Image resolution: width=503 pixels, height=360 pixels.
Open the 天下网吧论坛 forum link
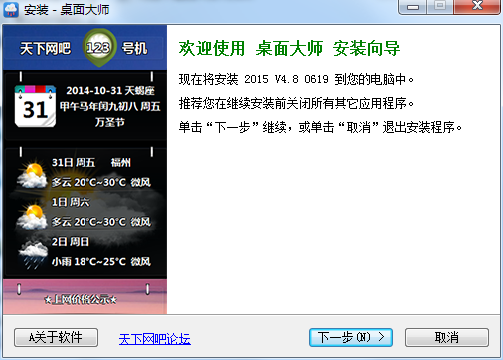point(155,339)
